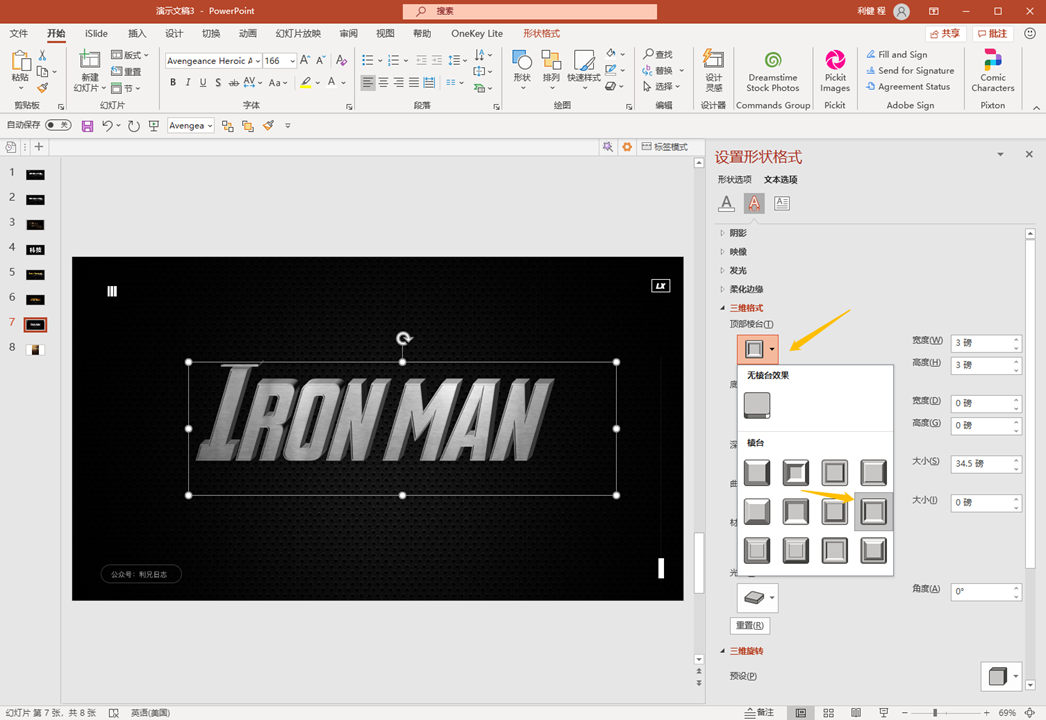Image resolution: width=1046 pixels, height=720 pixels.
Task: Click the Increase Font Size icon
Action: click(305, 60)
